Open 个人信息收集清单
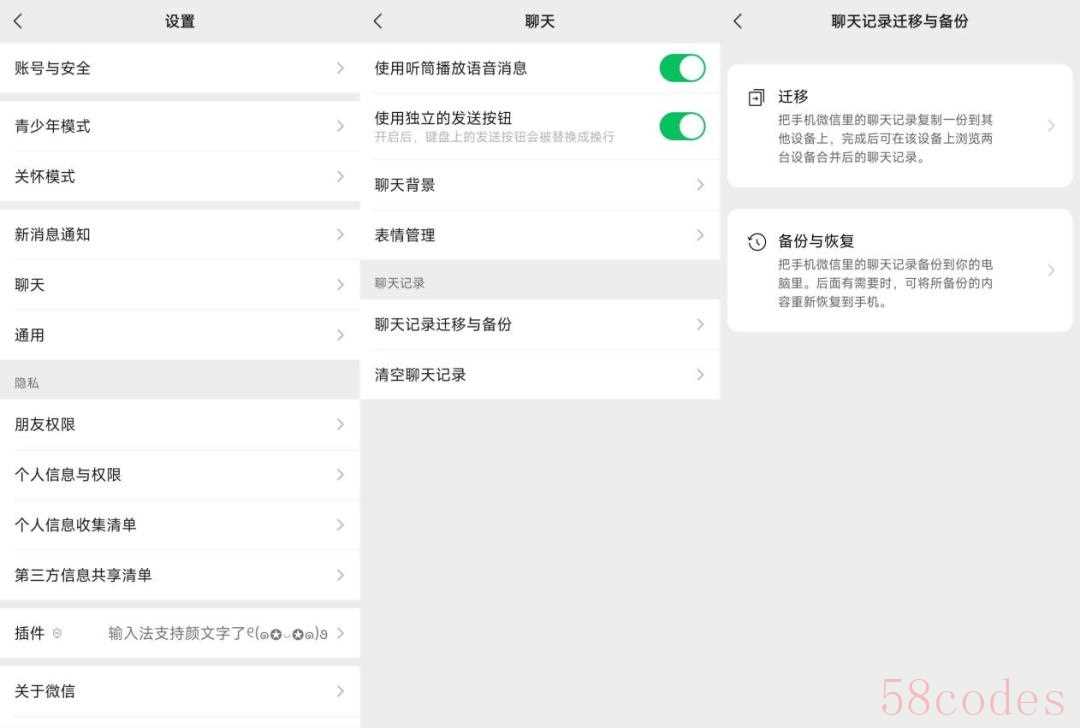The image size is (1080, 728). point(180,525)
